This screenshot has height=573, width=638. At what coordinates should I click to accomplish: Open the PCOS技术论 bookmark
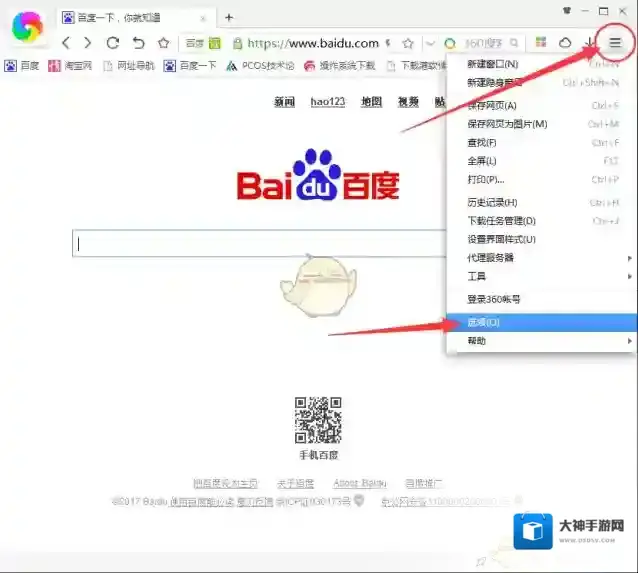coord(260,66)
